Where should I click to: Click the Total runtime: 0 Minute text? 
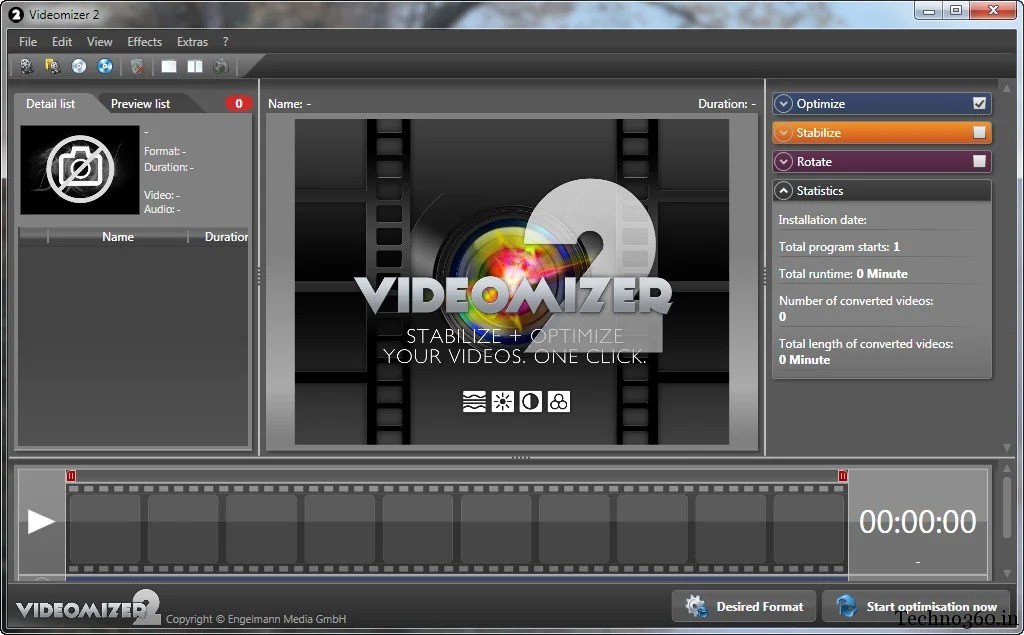[843, 274]
